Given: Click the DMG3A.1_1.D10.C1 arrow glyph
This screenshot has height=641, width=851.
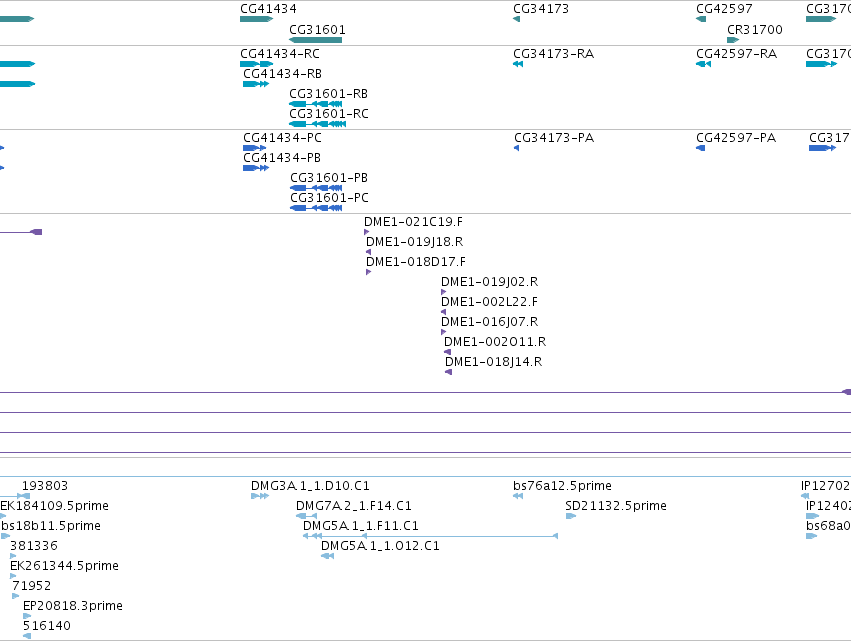Looking at the screenshot, I should 260,496.
